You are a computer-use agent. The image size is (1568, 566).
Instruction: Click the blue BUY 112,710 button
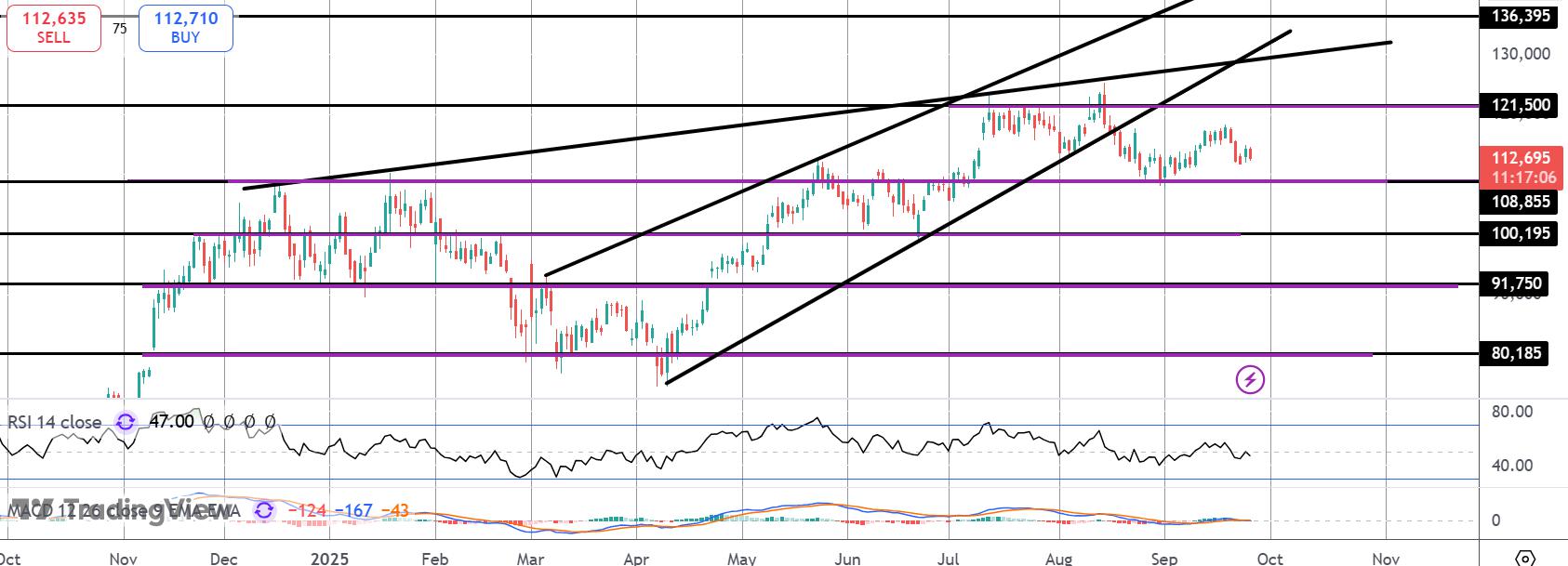pyautogui.click(x=185, y=28)
